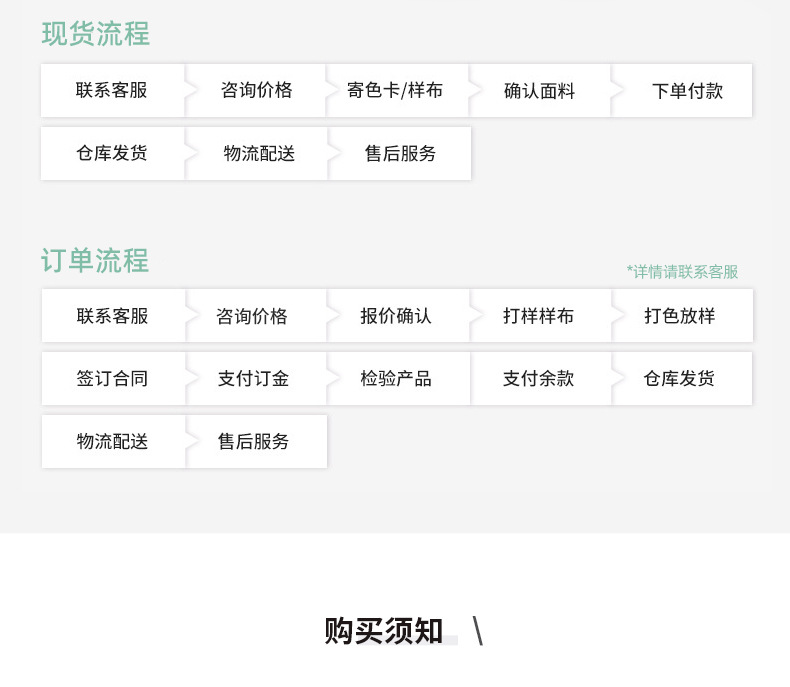Open the *详情请联系客服 note

(x=682, y=272)
